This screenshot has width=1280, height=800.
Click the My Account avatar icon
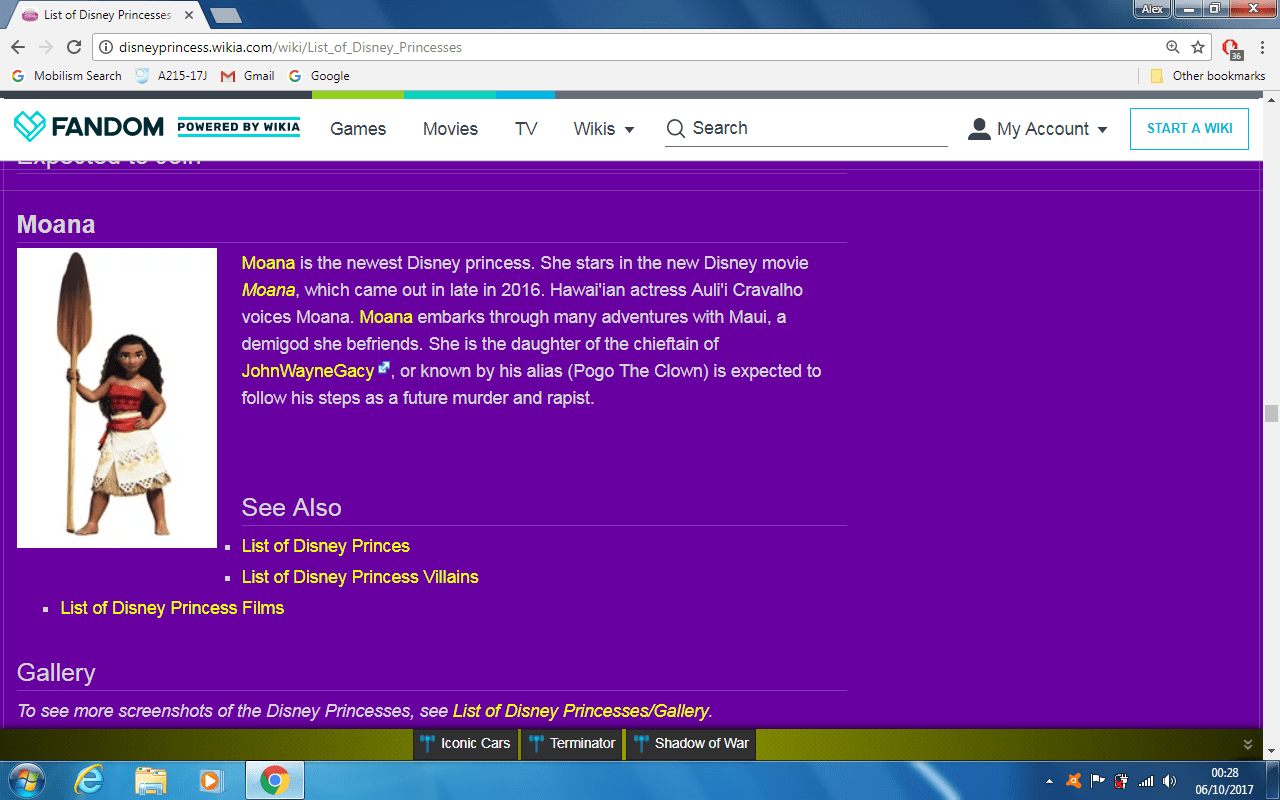point(979,128)
